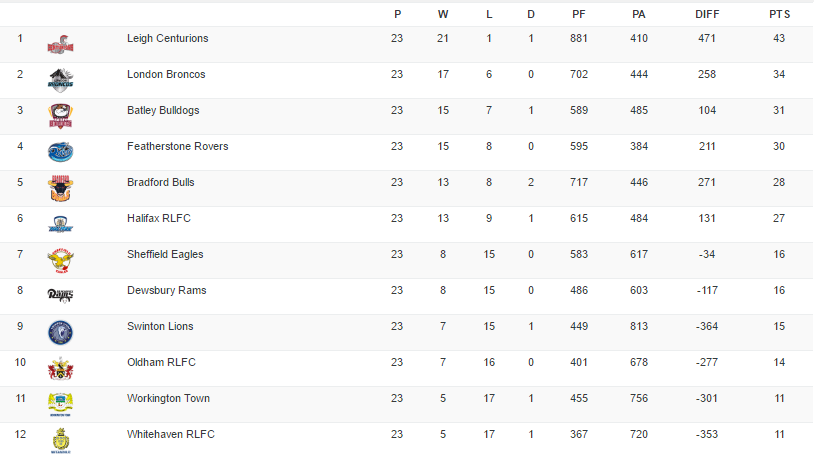Click the Whitehaven RLFC team logo
The height and width of the screenshot is (464, 817).
tap(61, 439)
